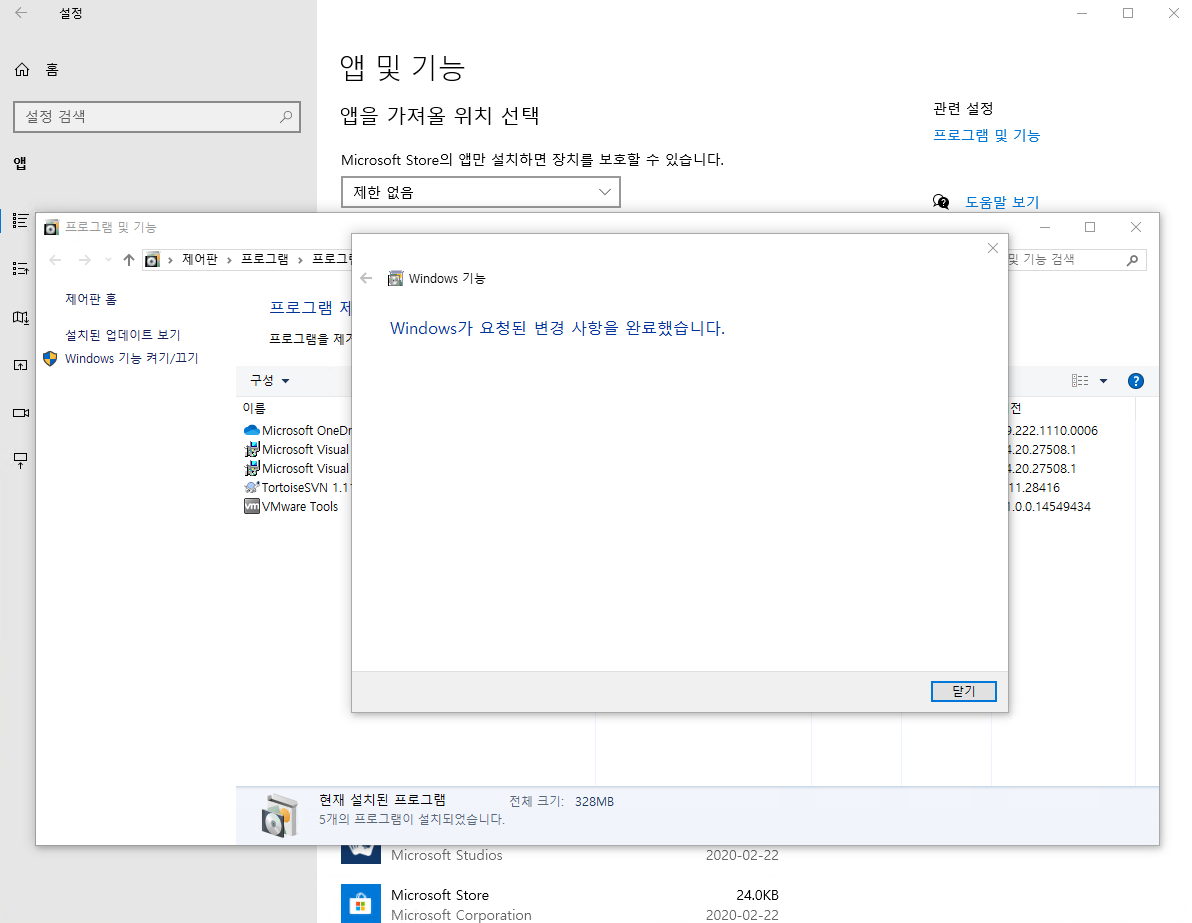
Task: Select apps for websites sidebar icon
Action: [21, 365]
